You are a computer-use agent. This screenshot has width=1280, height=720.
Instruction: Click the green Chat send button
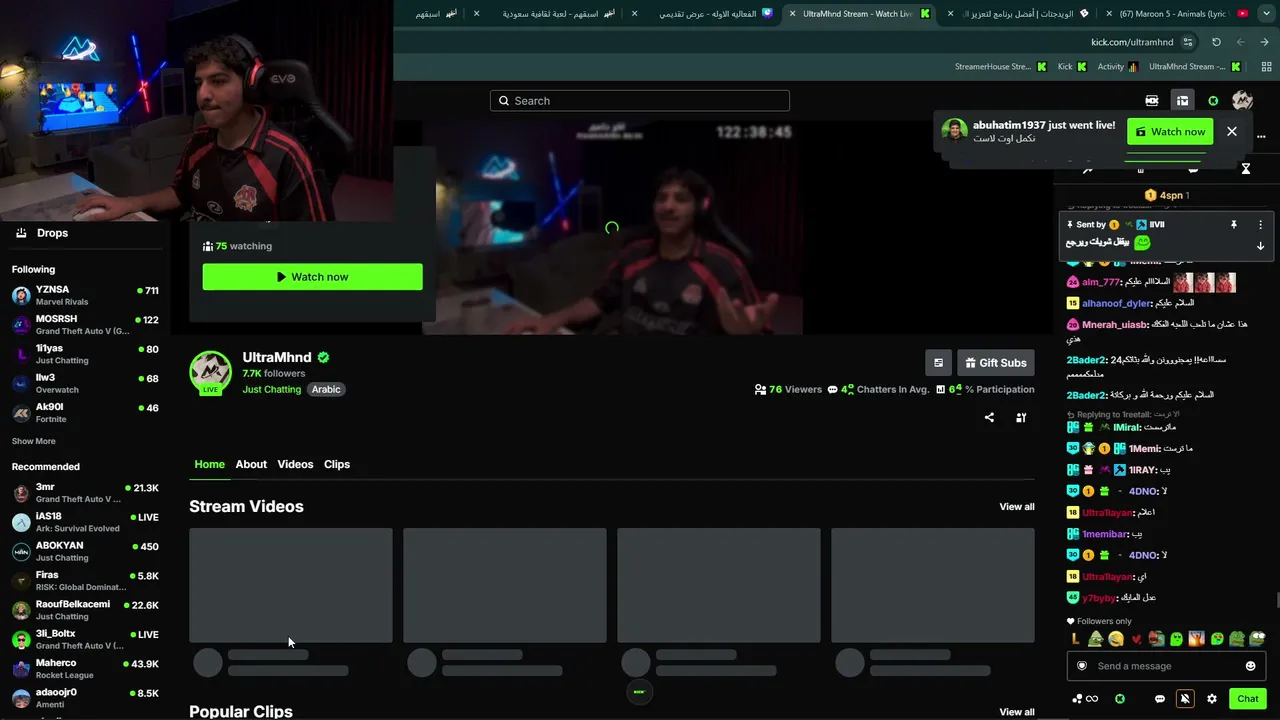[1247, 699]
